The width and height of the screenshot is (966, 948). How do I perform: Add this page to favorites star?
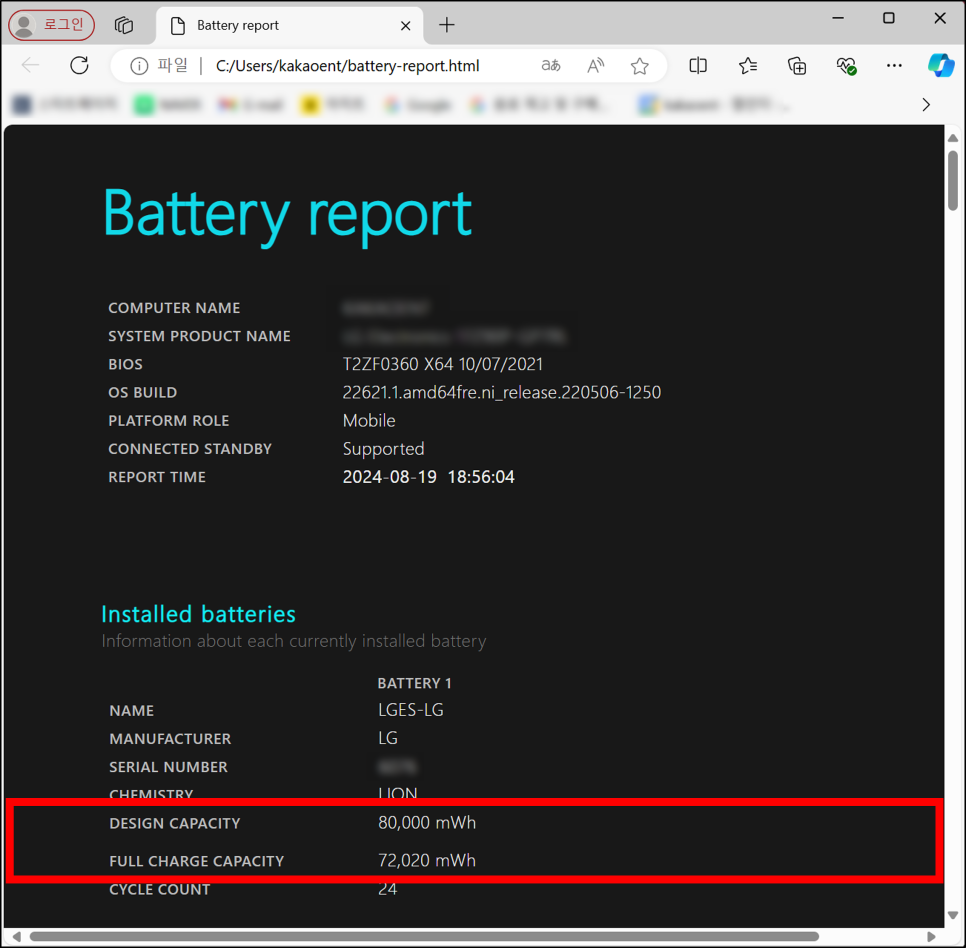[640, 65]
